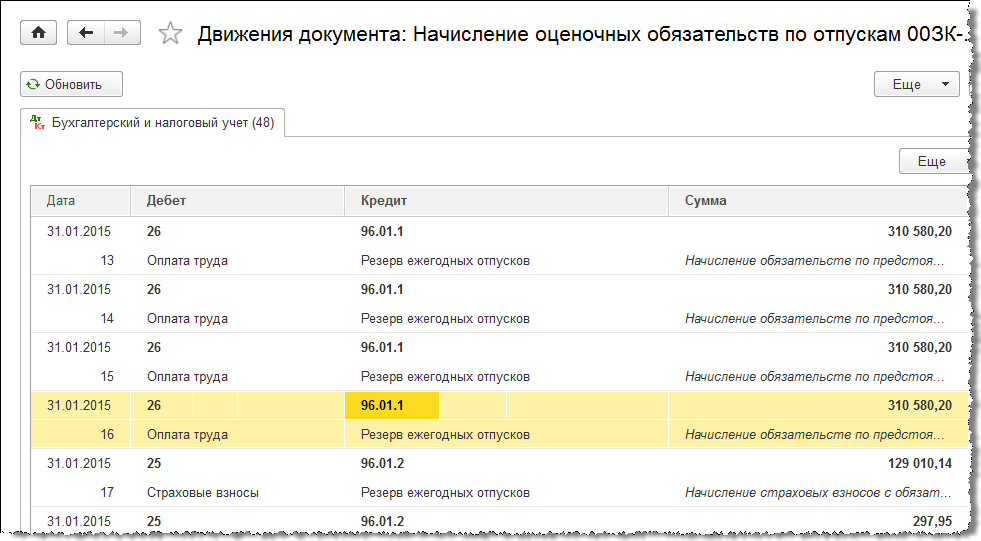Open the lower Еще menu in the tab
Screen dimensions: 981x541
coord(932,161)
